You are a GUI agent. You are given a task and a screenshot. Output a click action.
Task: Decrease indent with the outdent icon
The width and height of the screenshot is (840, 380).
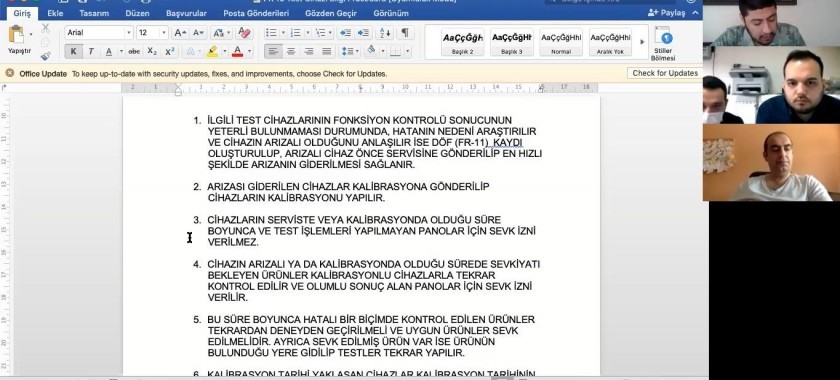[346, 33]
